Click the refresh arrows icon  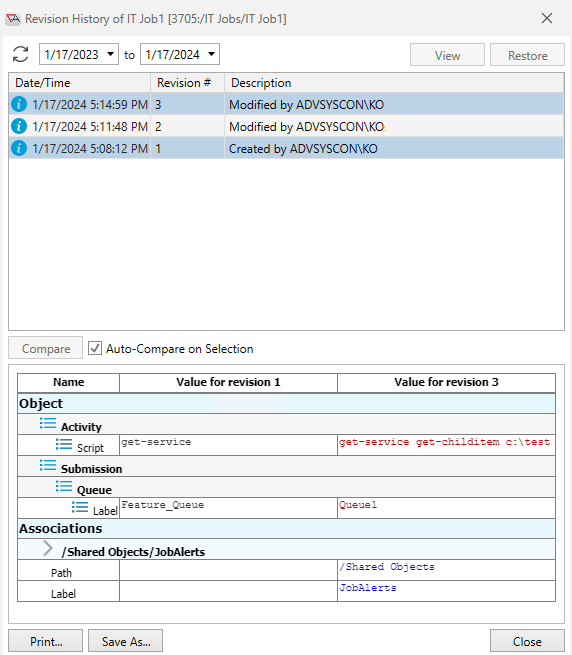20,54
